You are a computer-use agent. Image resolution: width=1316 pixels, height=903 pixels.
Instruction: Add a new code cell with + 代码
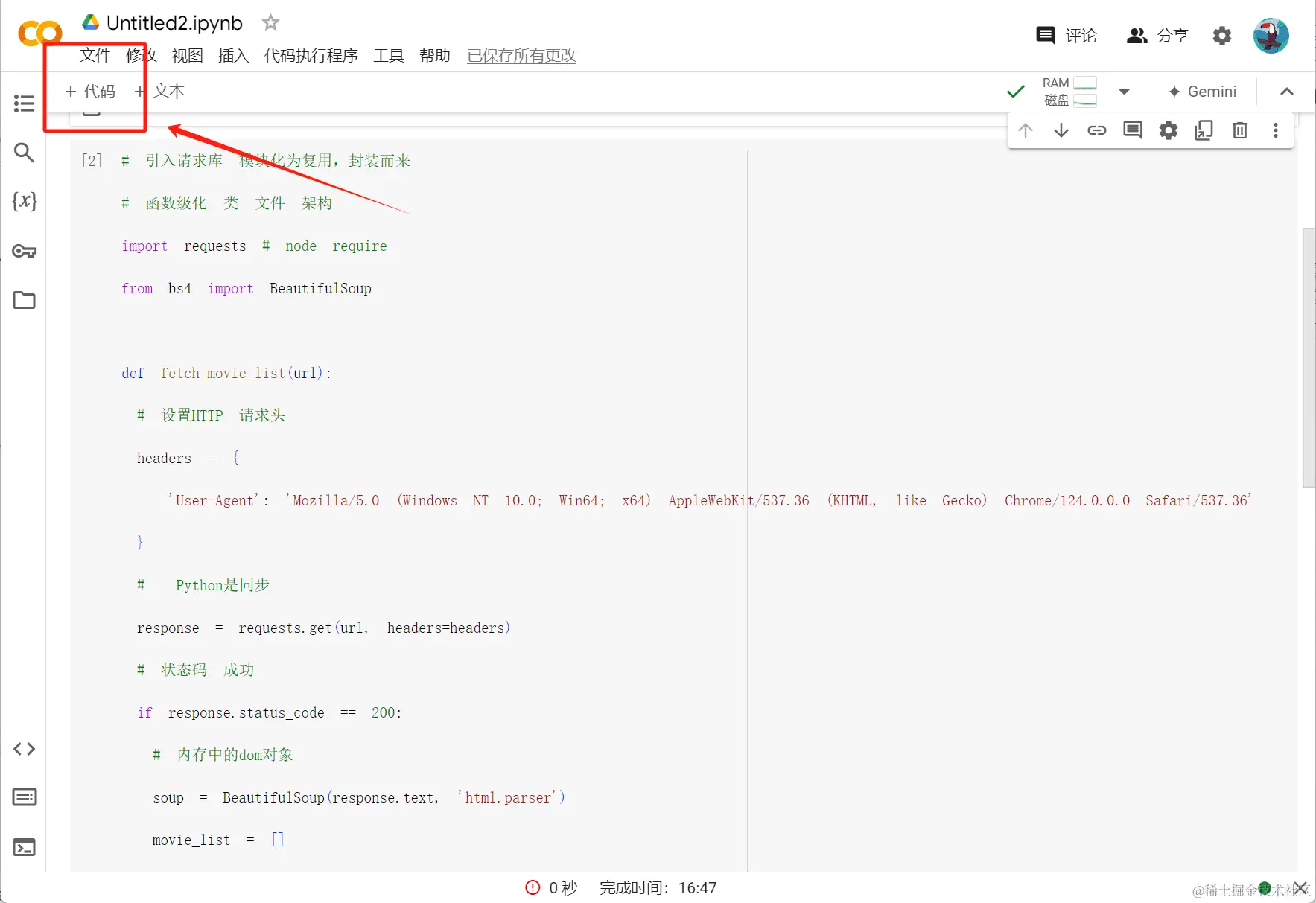(90, 91)
